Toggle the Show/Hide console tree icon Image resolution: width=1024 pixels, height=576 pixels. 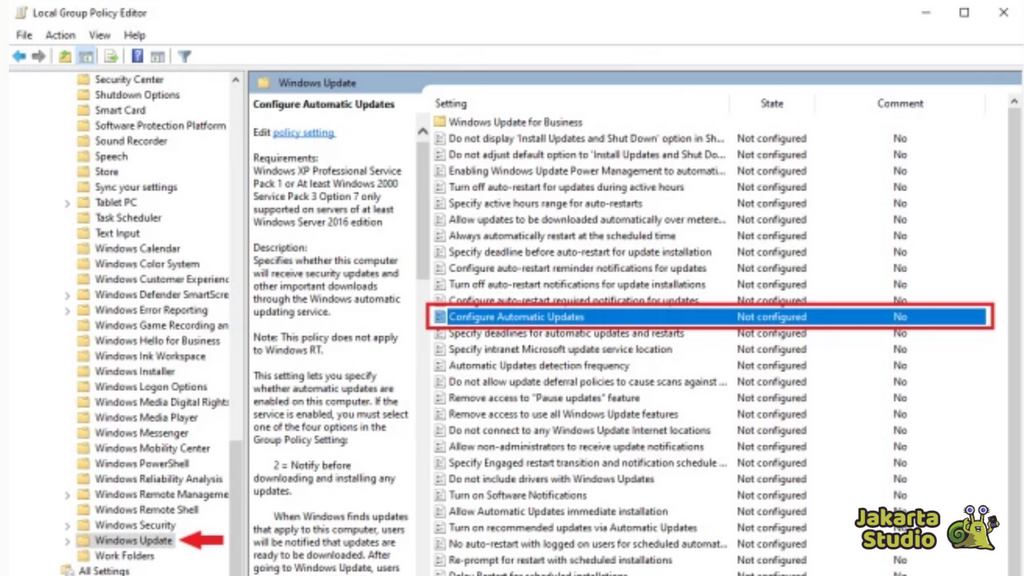tap(87, 56)
